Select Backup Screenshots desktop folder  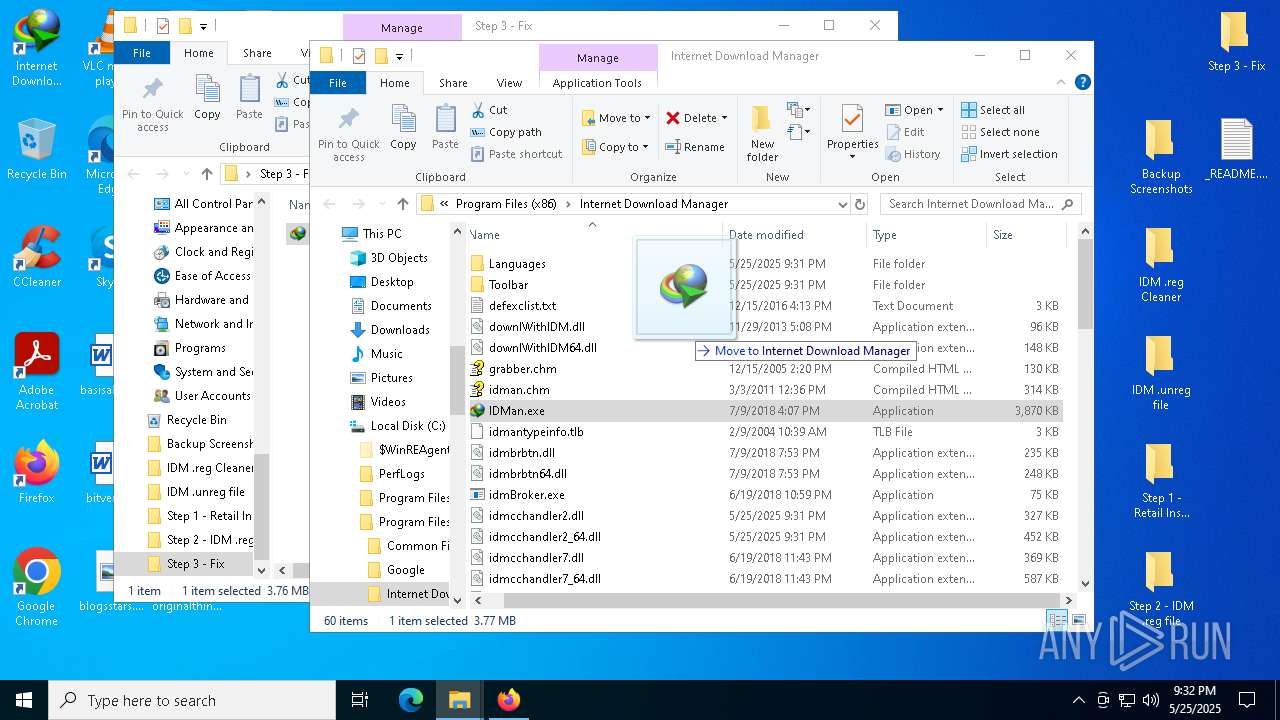point(1160,157)
